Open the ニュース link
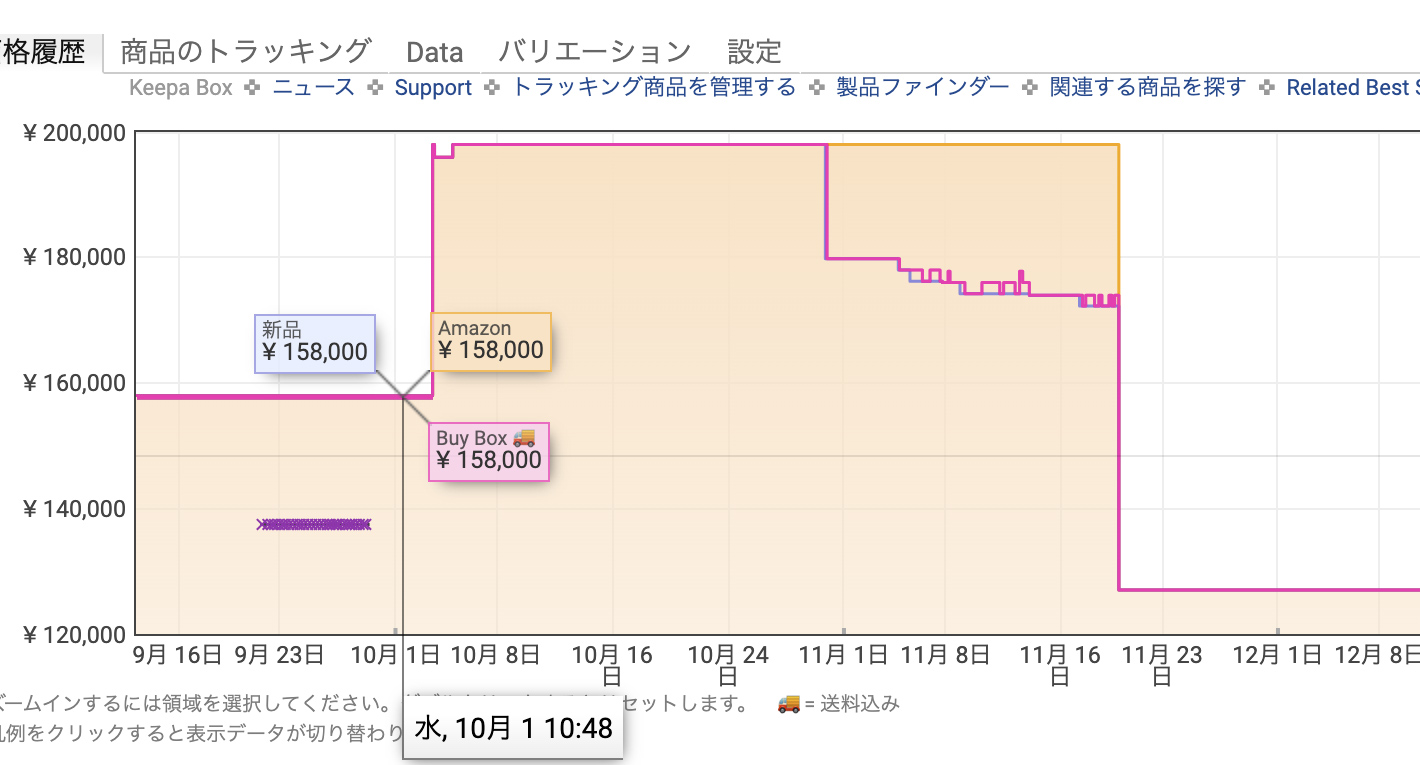This screenshot has height=765, width=1420. click(314, 87)
